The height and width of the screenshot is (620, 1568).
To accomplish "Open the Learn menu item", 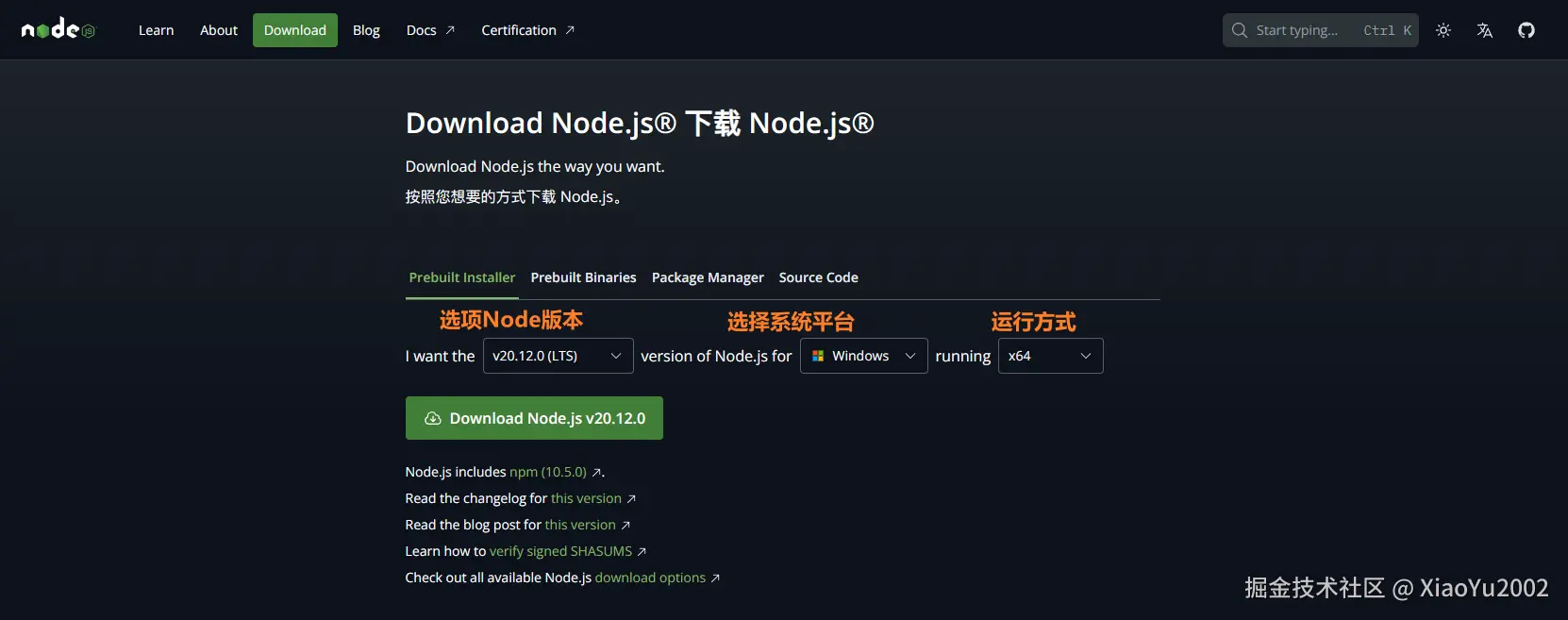I will click(x=156, y=30).
